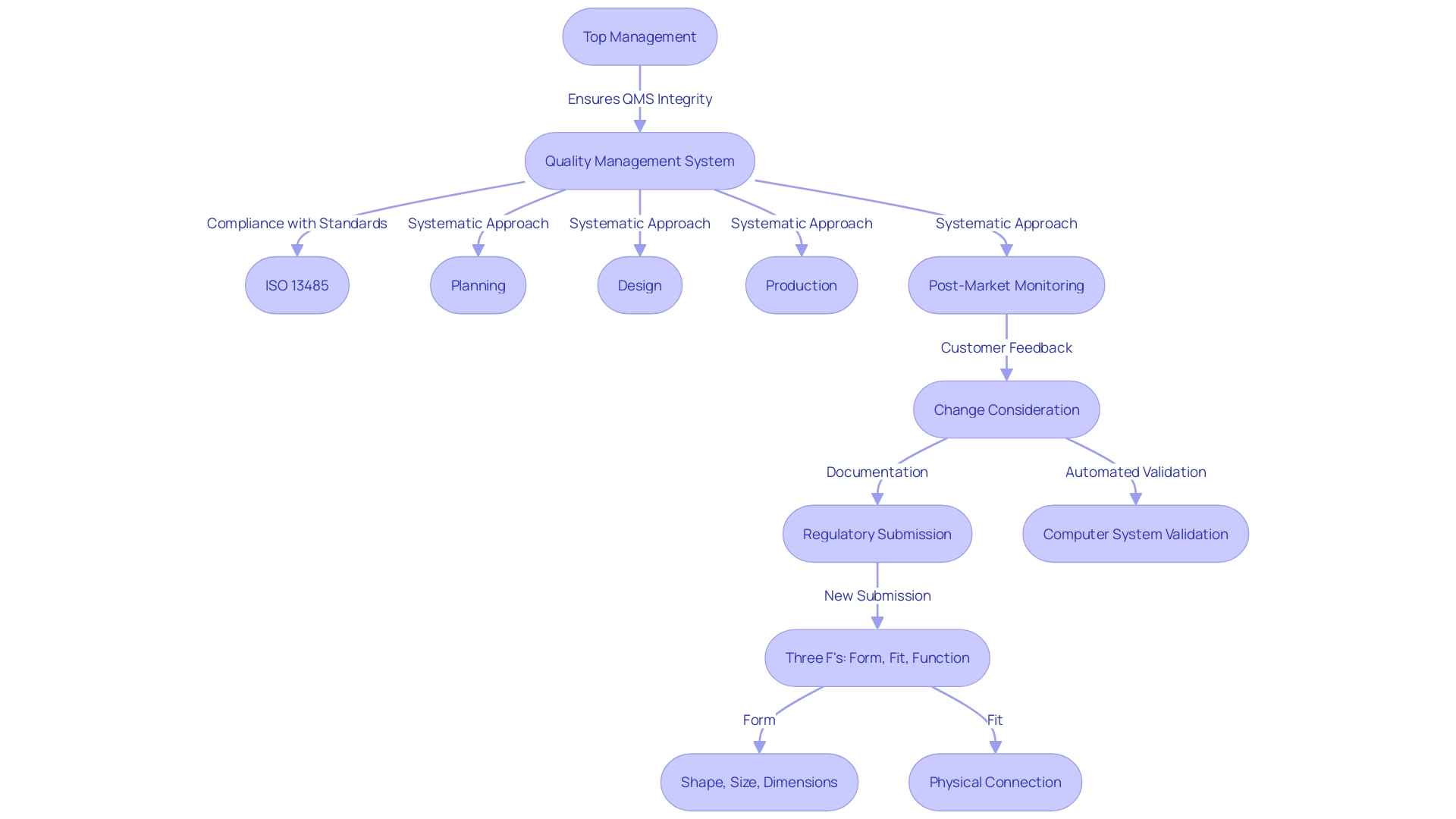The width and height of the screenshot is (1456, 819).
Task: Click the Top Management node icon
Action: [x=639, y=37]
